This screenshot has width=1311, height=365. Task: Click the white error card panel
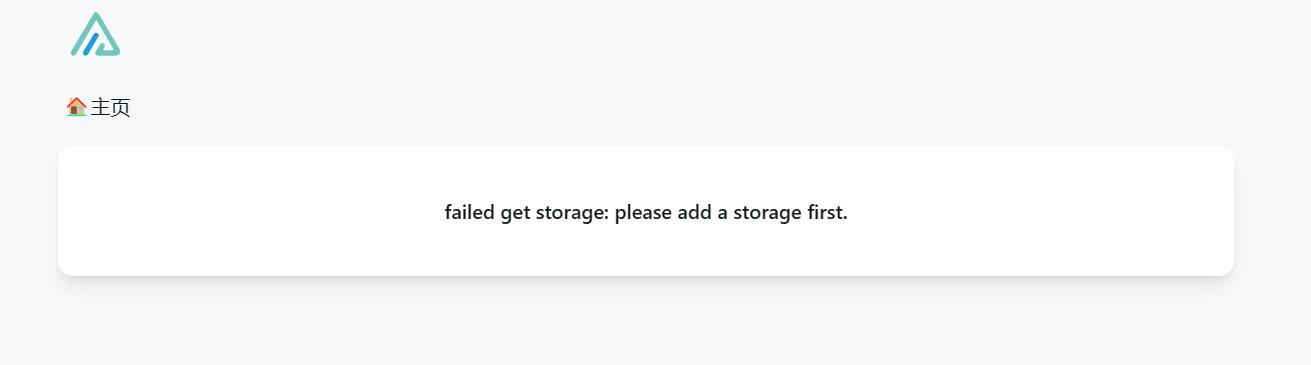[646, 211]
